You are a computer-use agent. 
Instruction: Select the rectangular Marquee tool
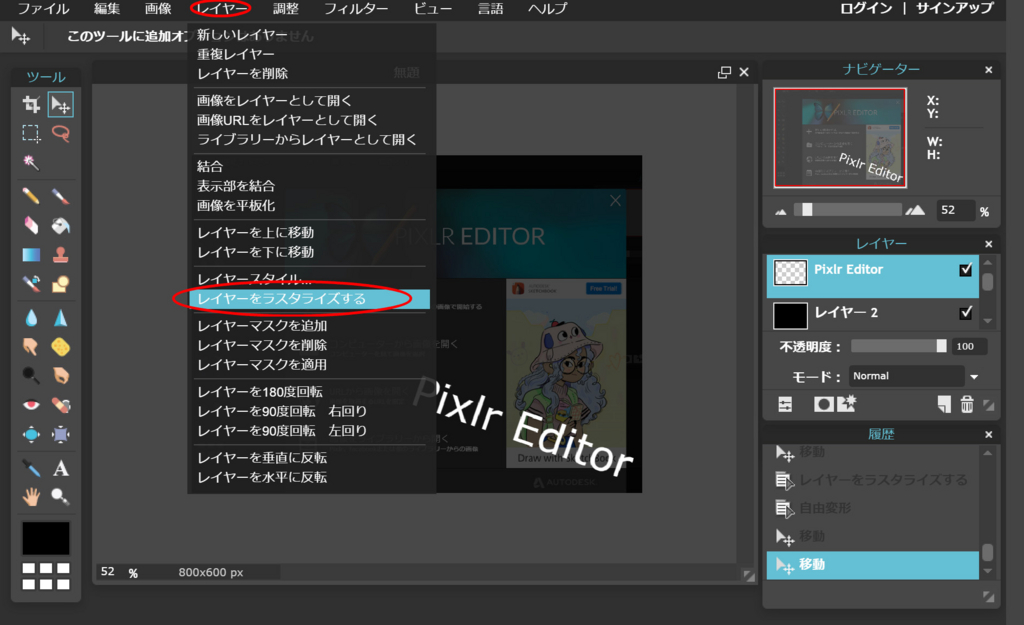31,133
